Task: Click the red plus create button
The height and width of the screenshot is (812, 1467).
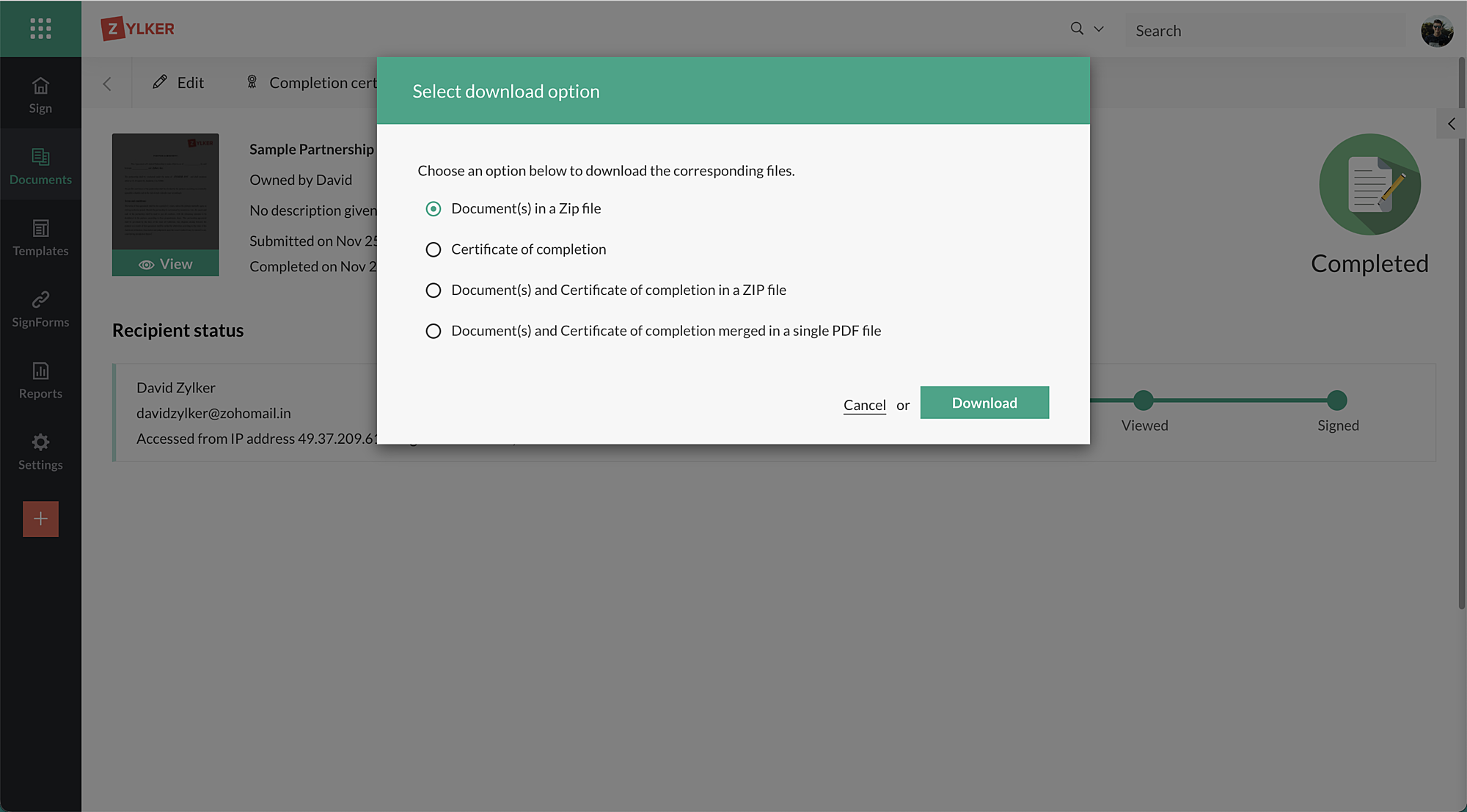Action: (40, 519)
